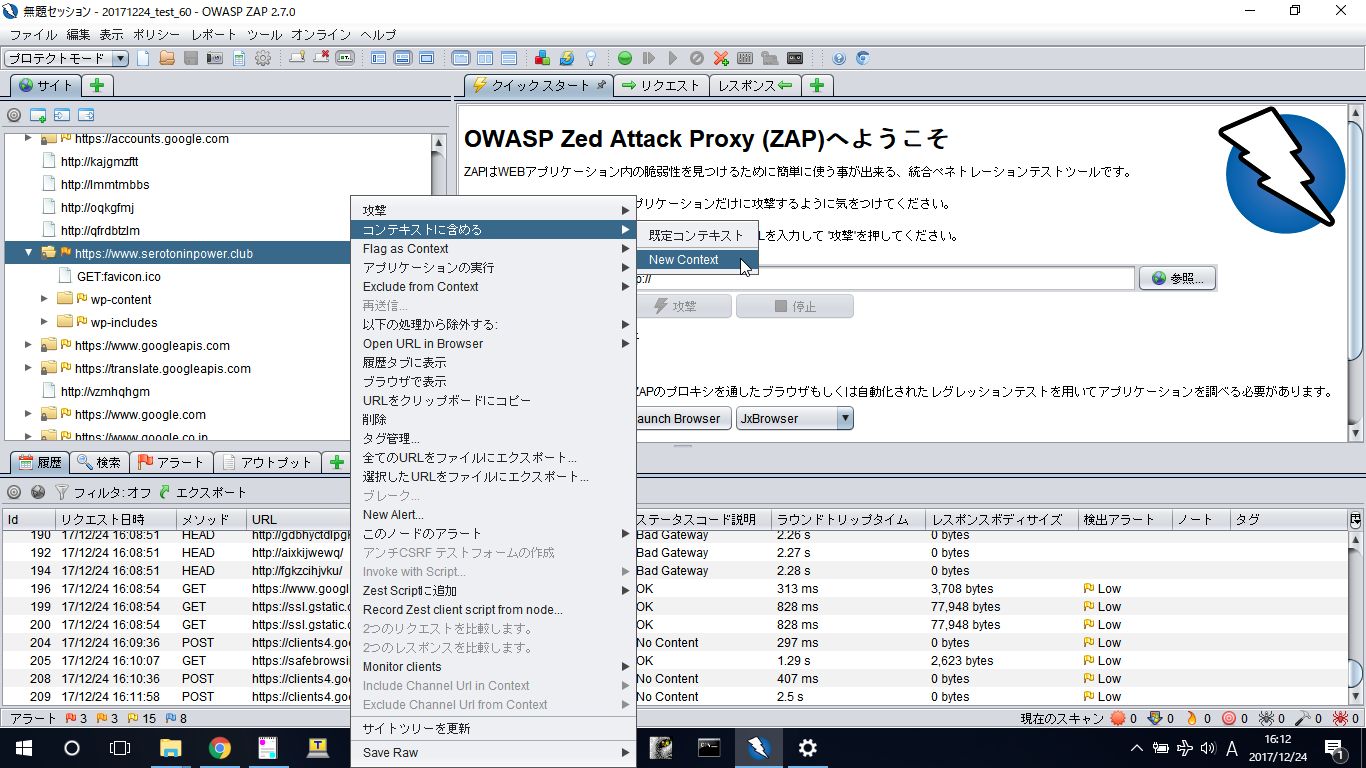Collapse the www.serotoninpower.club tree node

point(29,253)
